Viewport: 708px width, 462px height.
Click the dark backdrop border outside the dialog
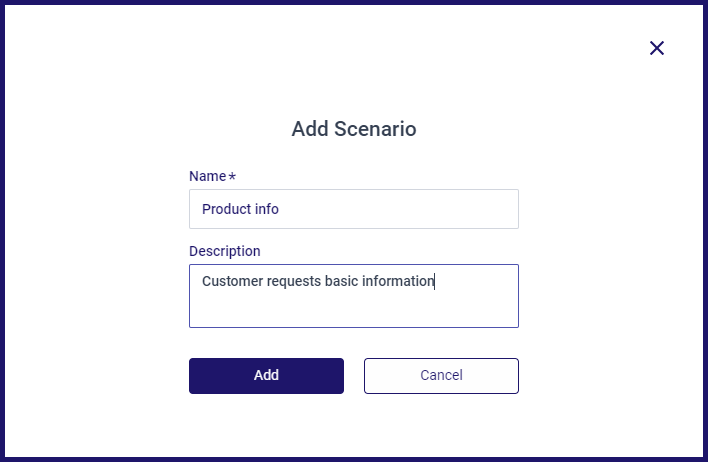click(2, 231)
